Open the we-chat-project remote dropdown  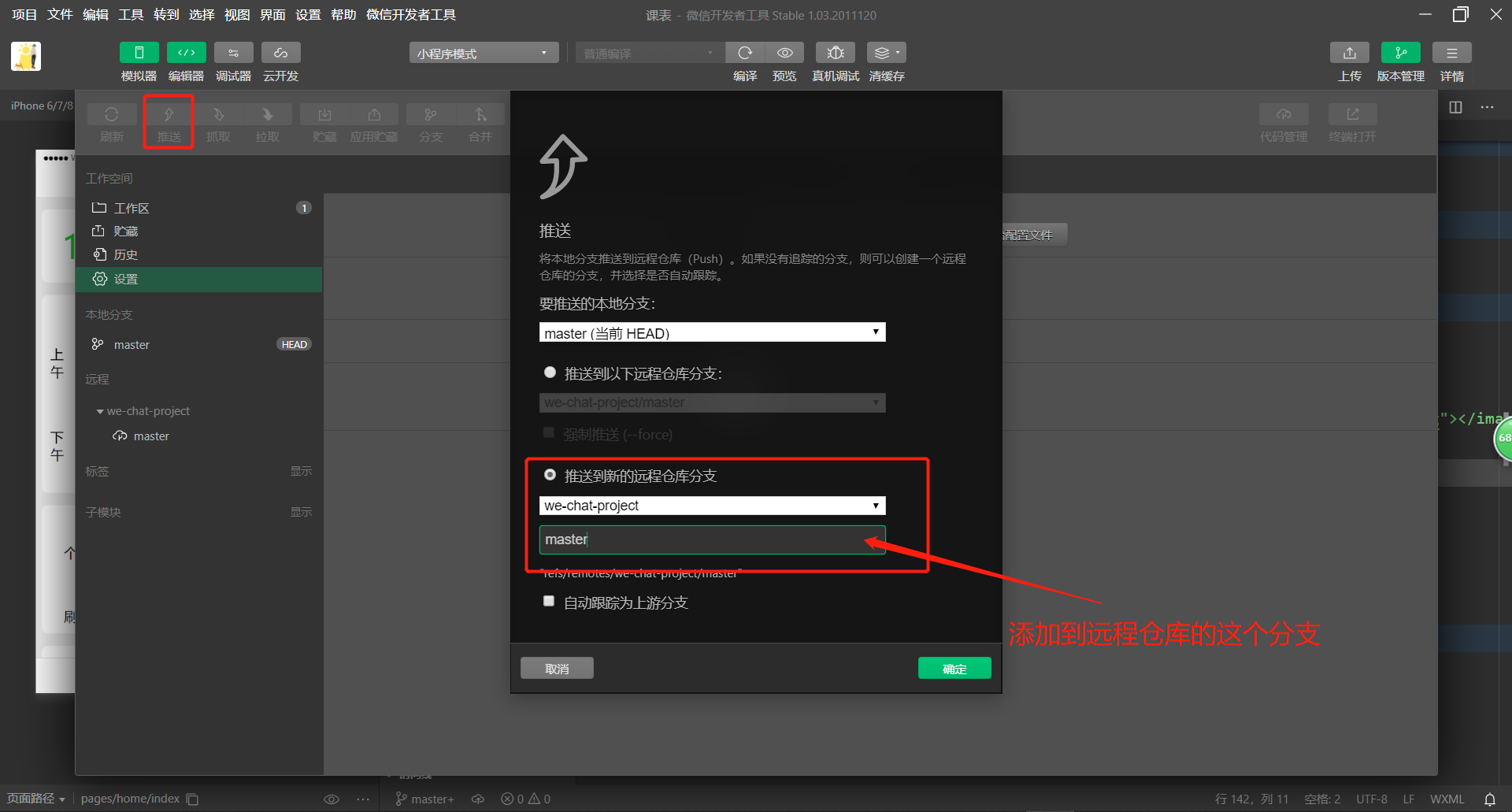(712, 505)
